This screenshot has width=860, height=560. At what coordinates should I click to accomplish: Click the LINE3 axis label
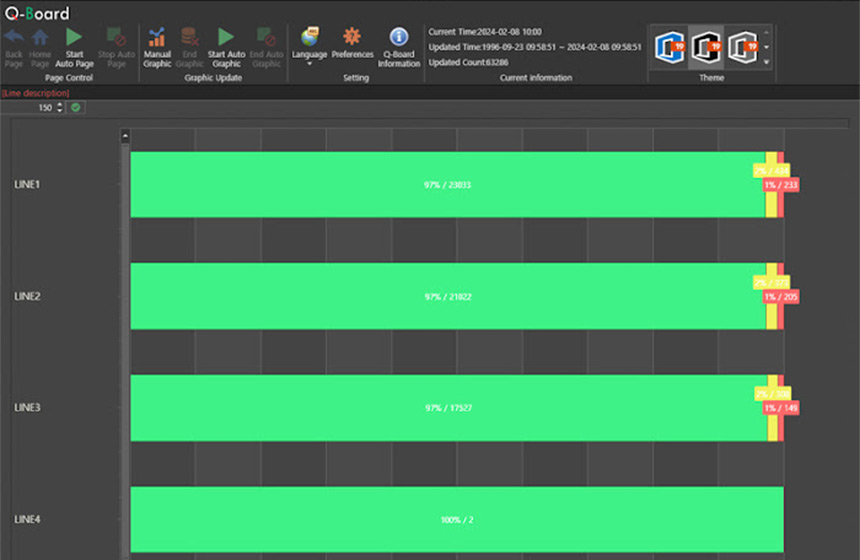27,408
